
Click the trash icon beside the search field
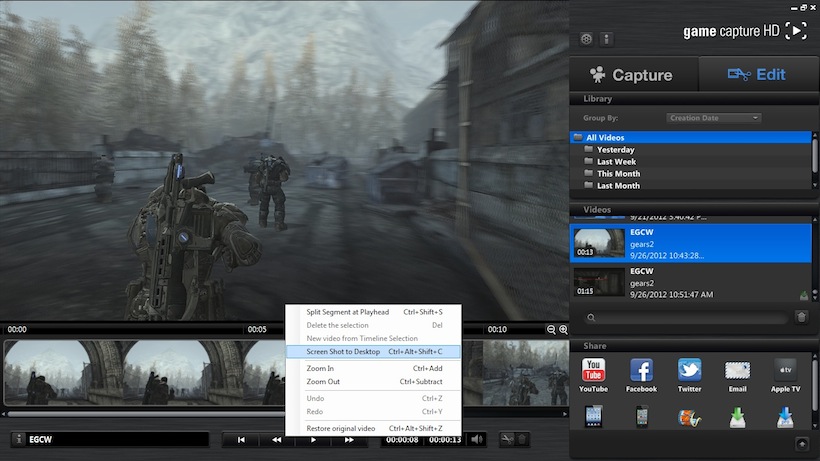tap(802, 317)
